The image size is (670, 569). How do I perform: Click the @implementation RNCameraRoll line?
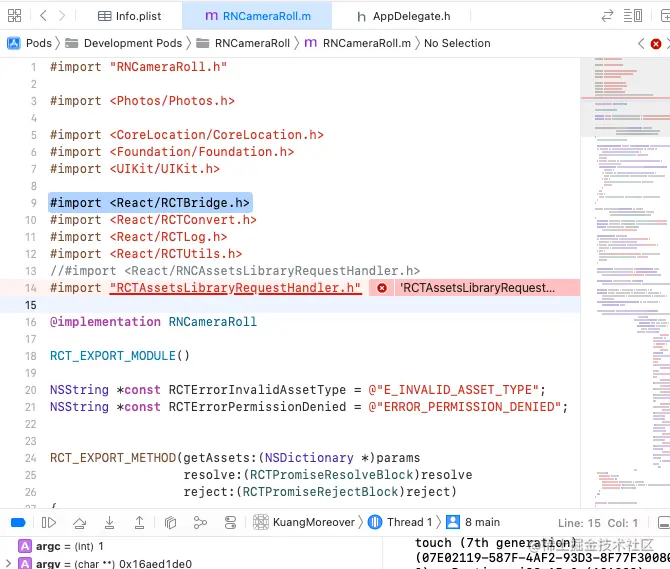click(153, 322)
